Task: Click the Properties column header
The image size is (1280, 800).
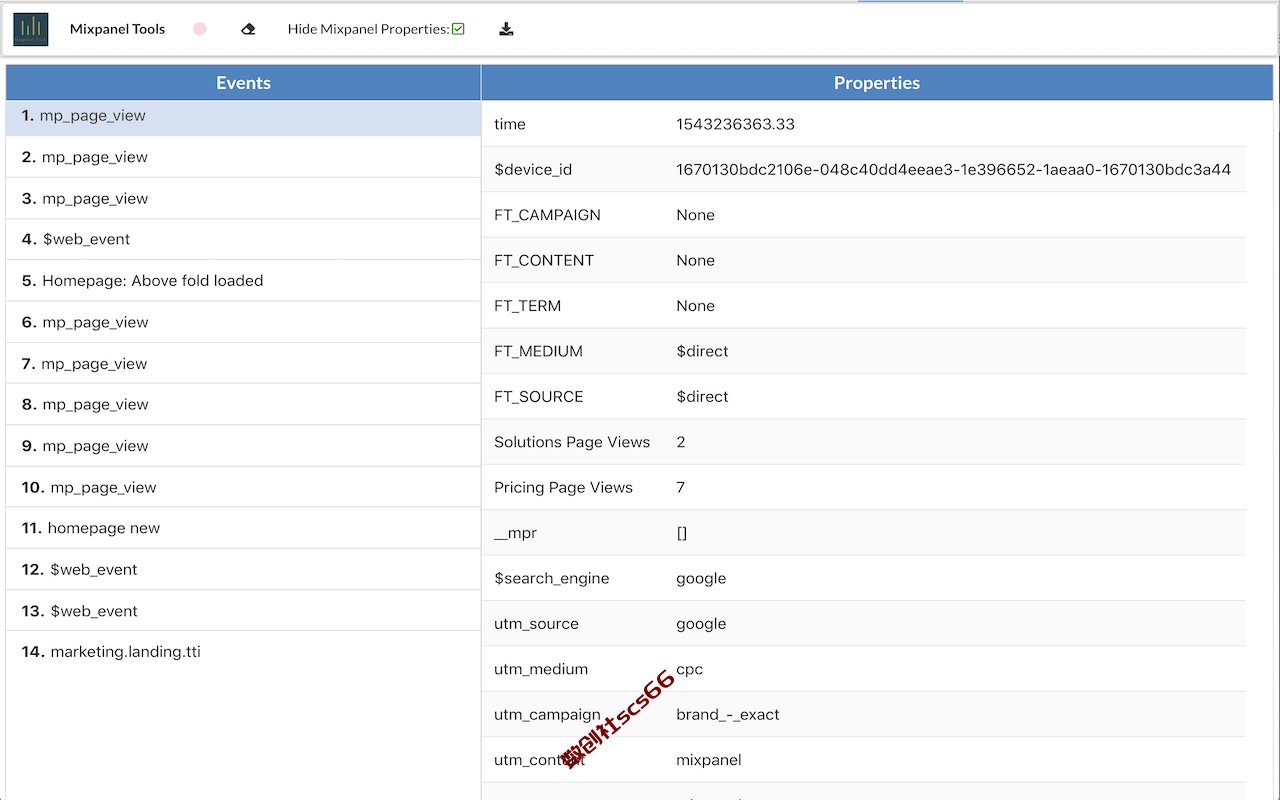Action: pyautogui.click(x=877, y=83)
